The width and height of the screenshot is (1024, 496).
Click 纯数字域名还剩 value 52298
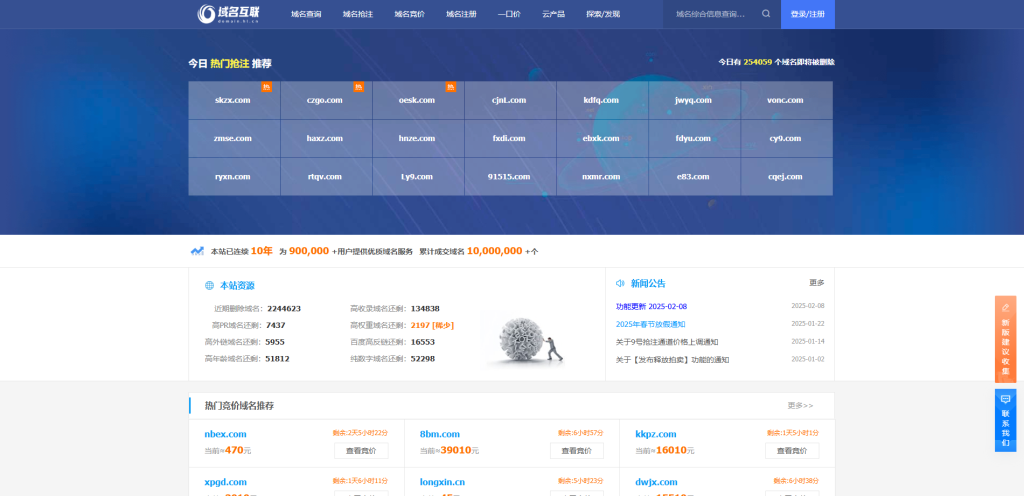pos(423,358)
